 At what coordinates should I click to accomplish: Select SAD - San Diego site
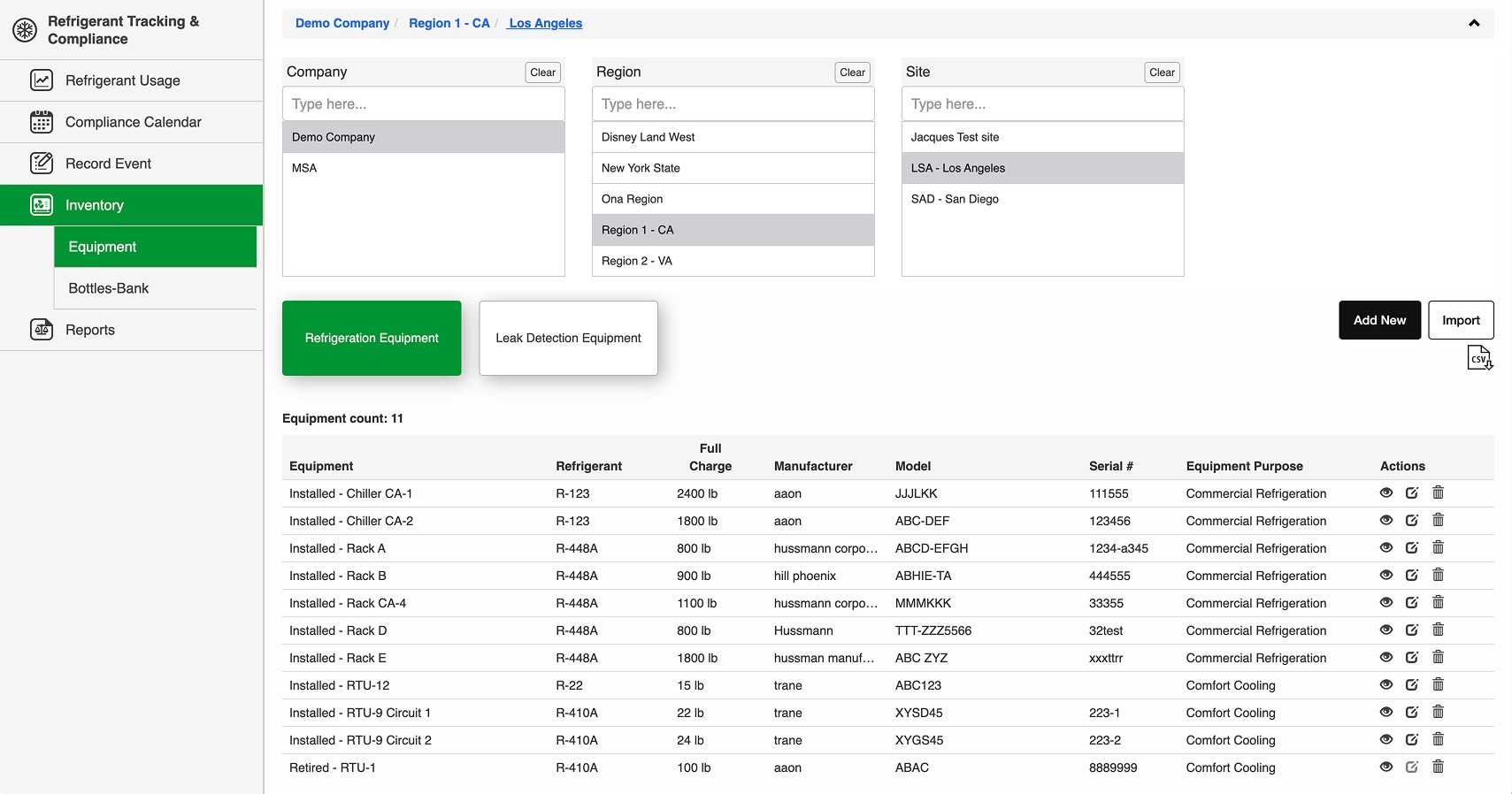coord(1043,199)
